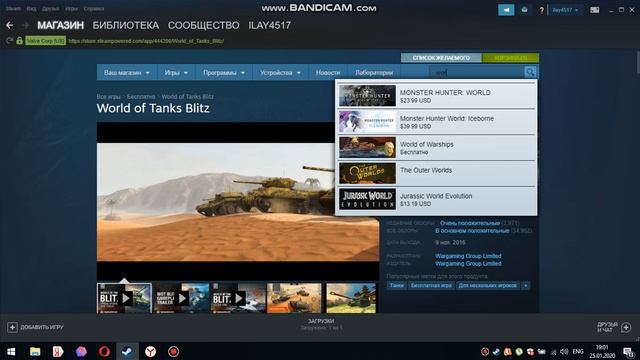Open Yandex Browser from the taskbar
Viewport: 640px width, 360px height.
click(150, 351)
